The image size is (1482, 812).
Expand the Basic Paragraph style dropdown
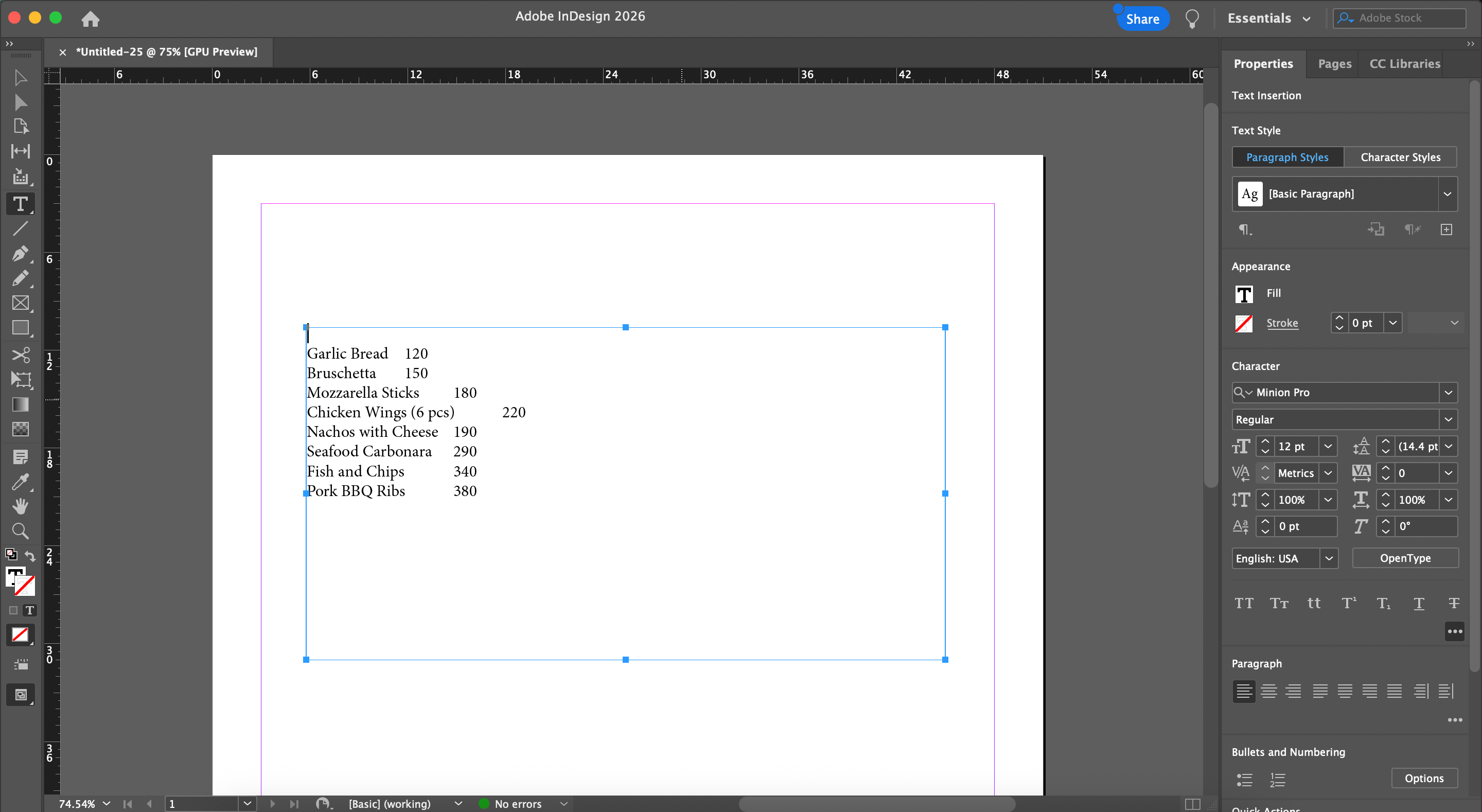(x=1447, y=194)
